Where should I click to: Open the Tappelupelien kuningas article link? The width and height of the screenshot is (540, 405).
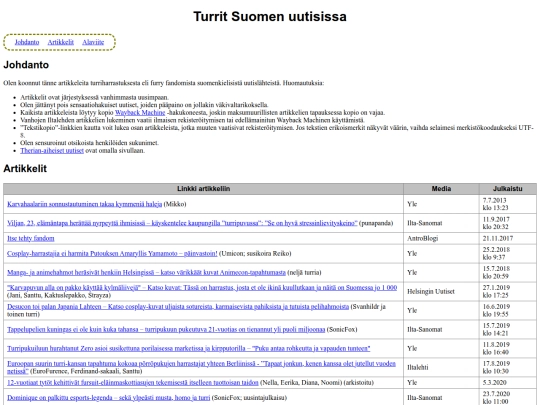point(166,329)
